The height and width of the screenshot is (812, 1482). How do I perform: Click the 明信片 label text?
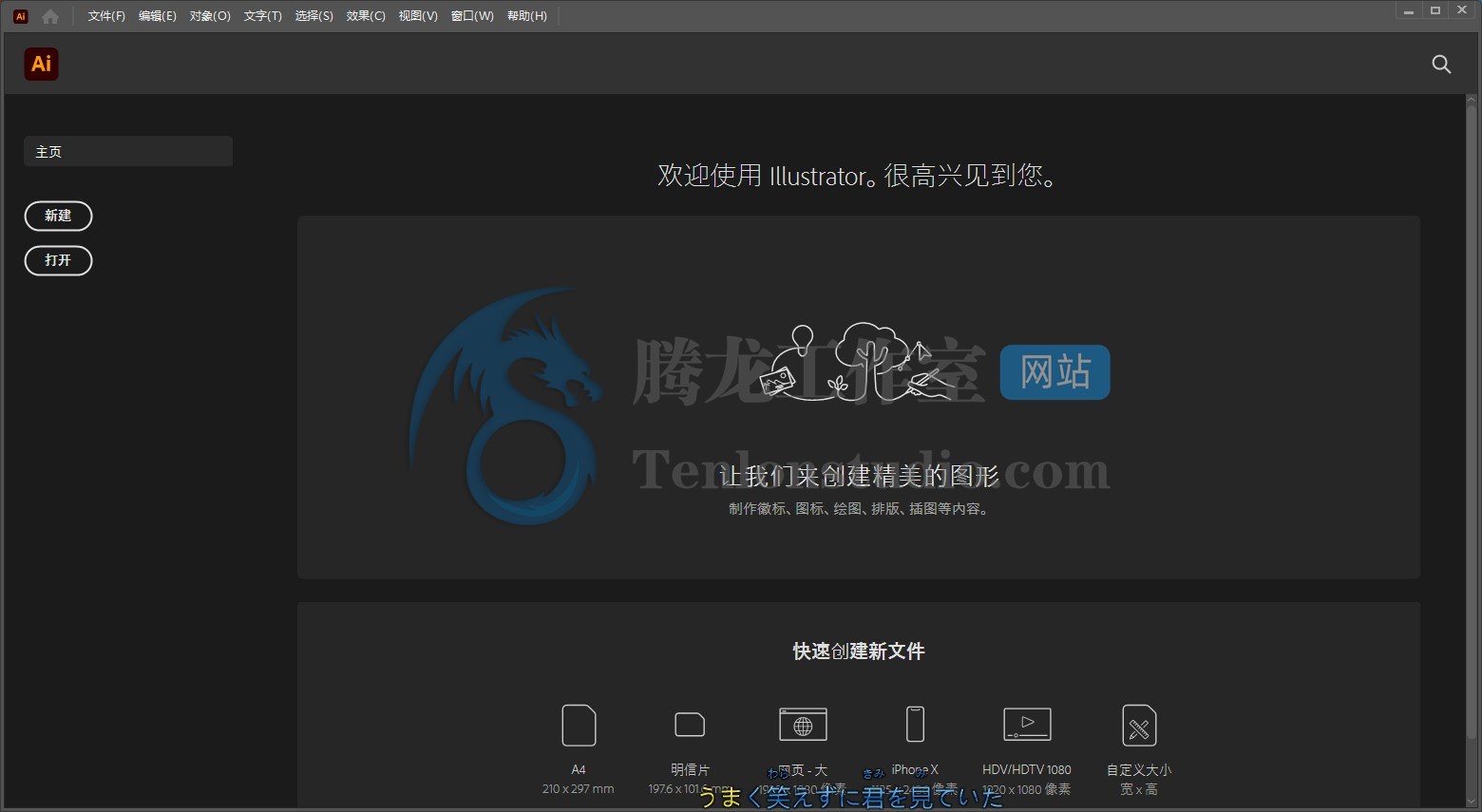[x=691, y=770]
